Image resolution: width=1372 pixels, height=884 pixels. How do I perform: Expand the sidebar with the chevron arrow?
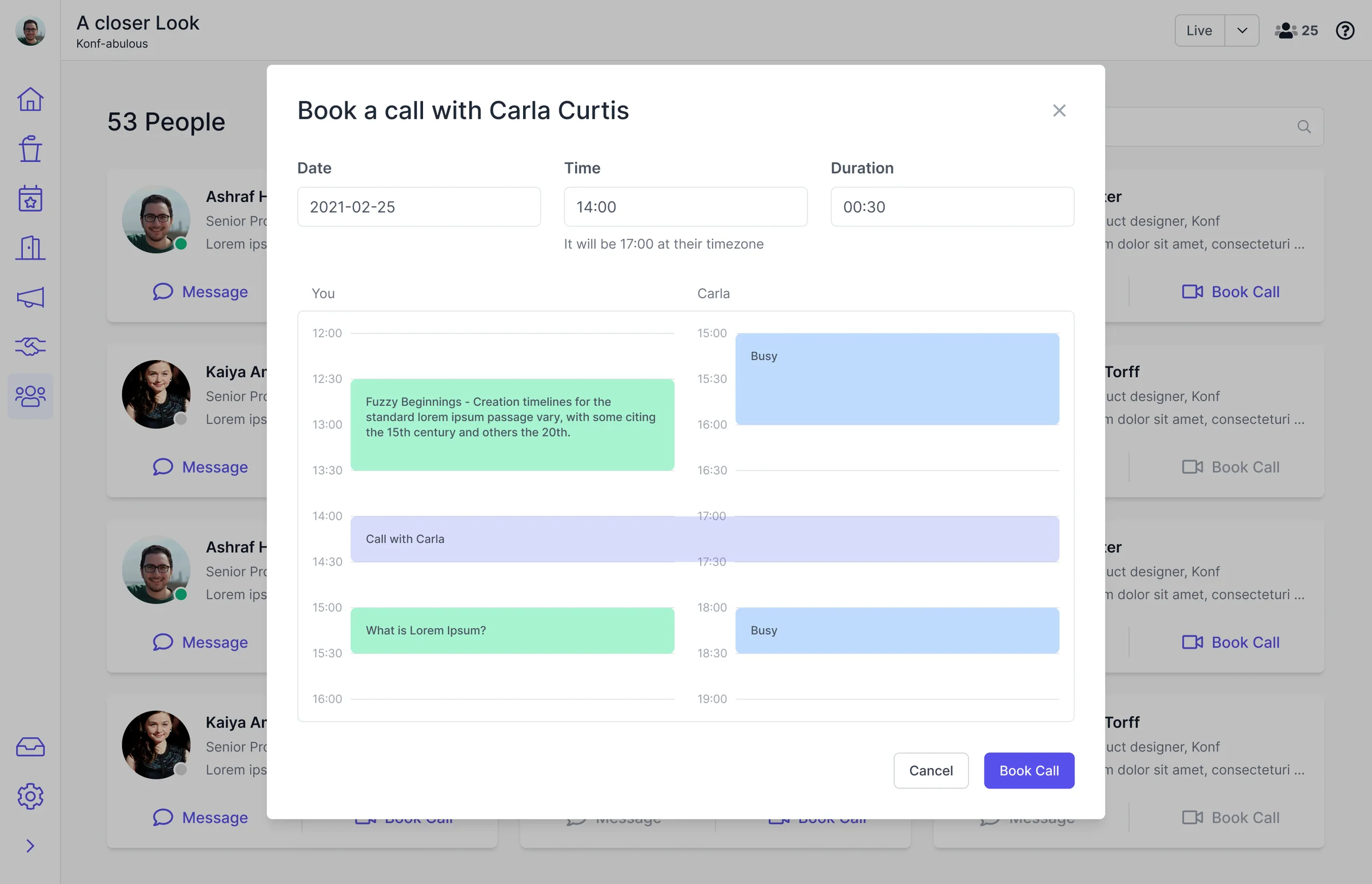coord(30,846)
